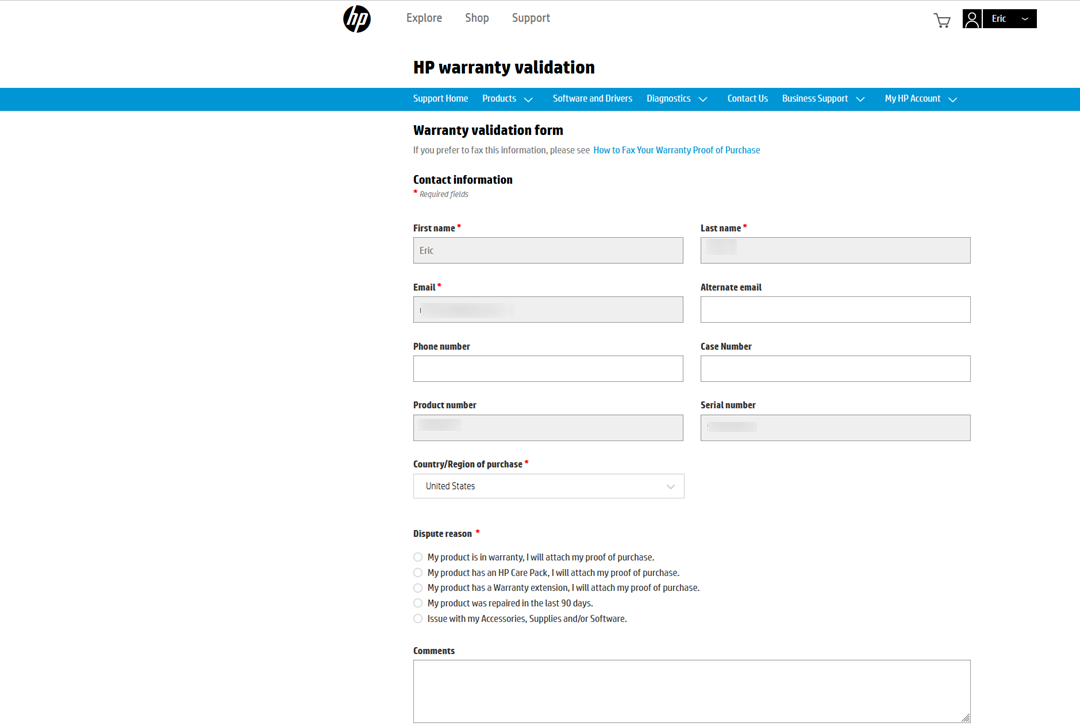
Task: Click the Software and Drivers icon
Action: point(593,98)
